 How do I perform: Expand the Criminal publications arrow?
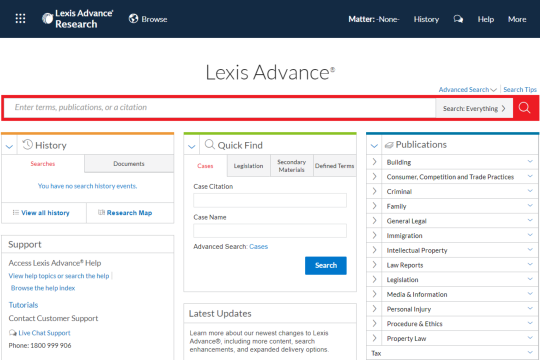374,191
